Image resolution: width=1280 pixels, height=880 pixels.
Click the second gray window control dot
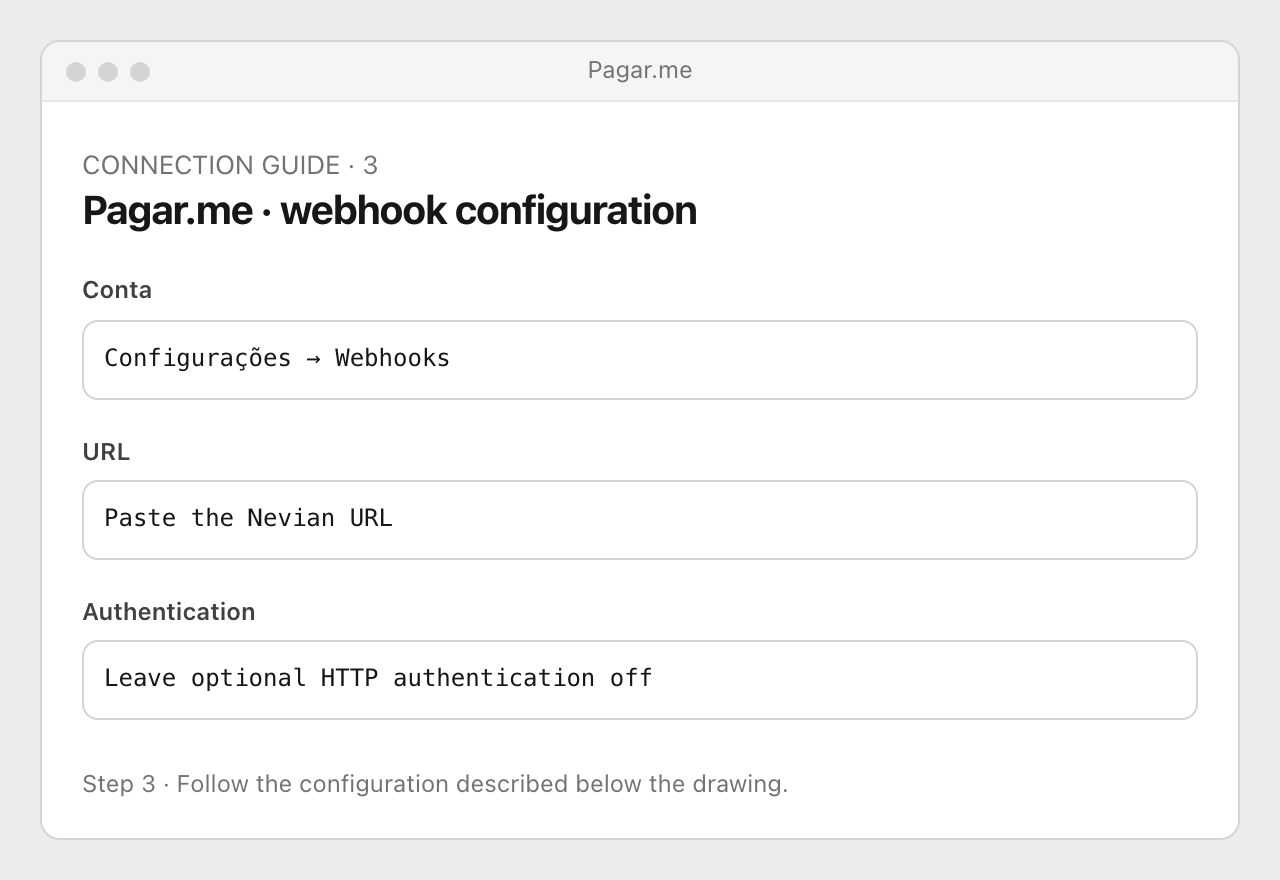108,72
